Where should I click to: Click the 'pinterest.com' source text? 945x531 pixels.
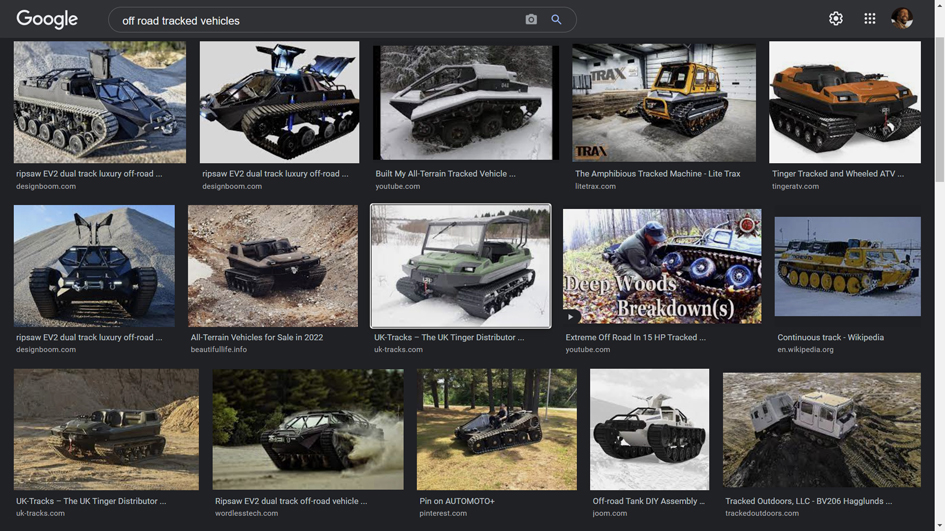click(443, 514)
